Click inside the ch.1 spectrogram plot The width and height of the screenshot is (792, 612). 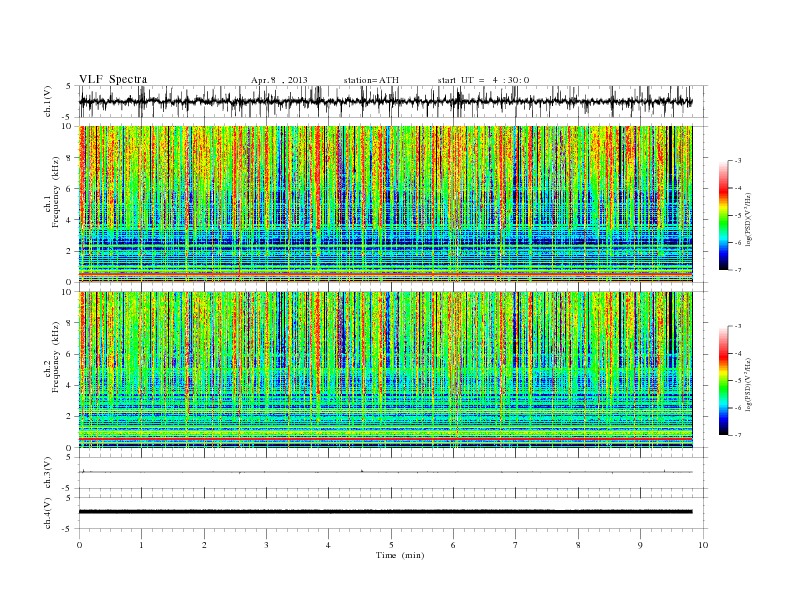[x=385, y=204]
